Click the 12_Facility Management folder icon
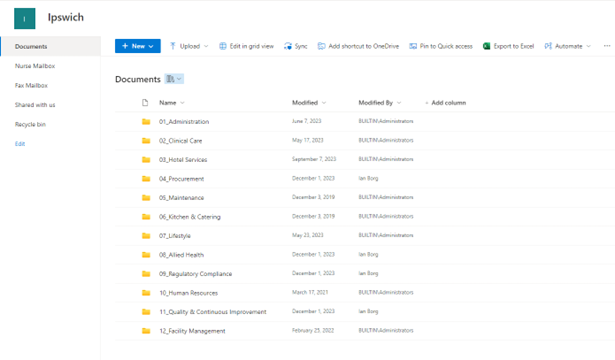This screenshot has width=615, height=360. (146, 331)
